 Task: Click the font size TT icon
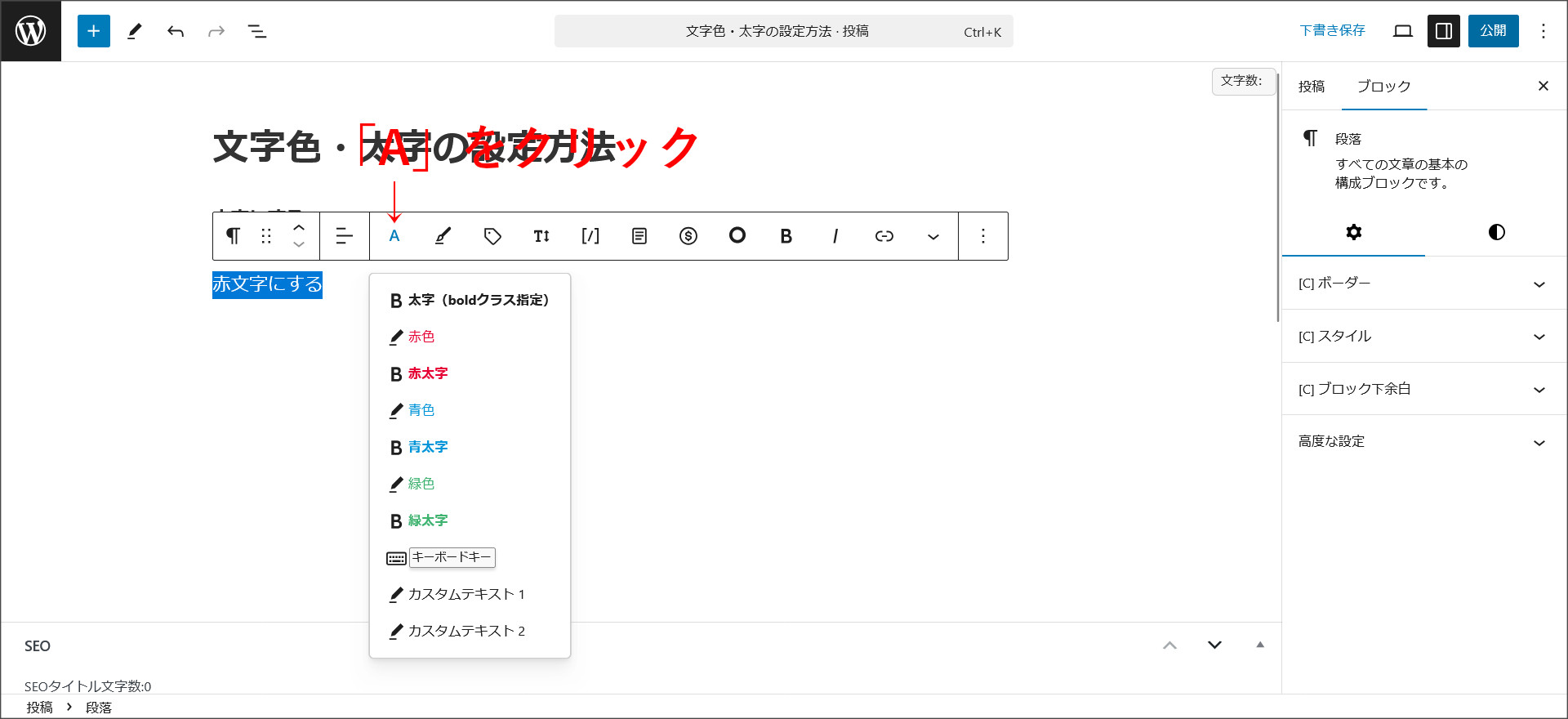click(541, 236)
